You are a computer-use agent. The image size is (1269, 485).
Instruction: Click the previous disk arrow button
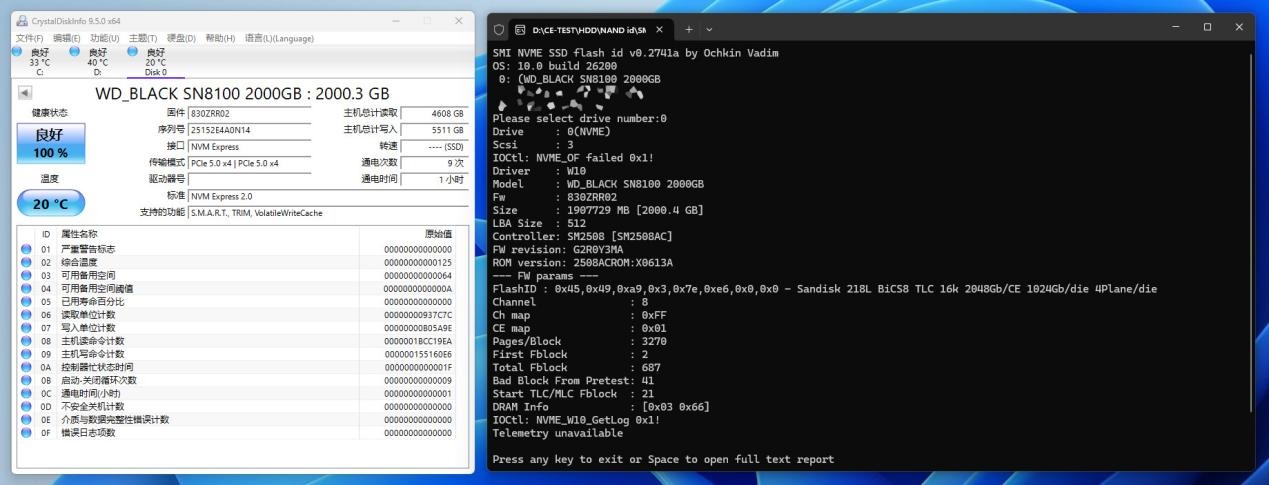25,92
